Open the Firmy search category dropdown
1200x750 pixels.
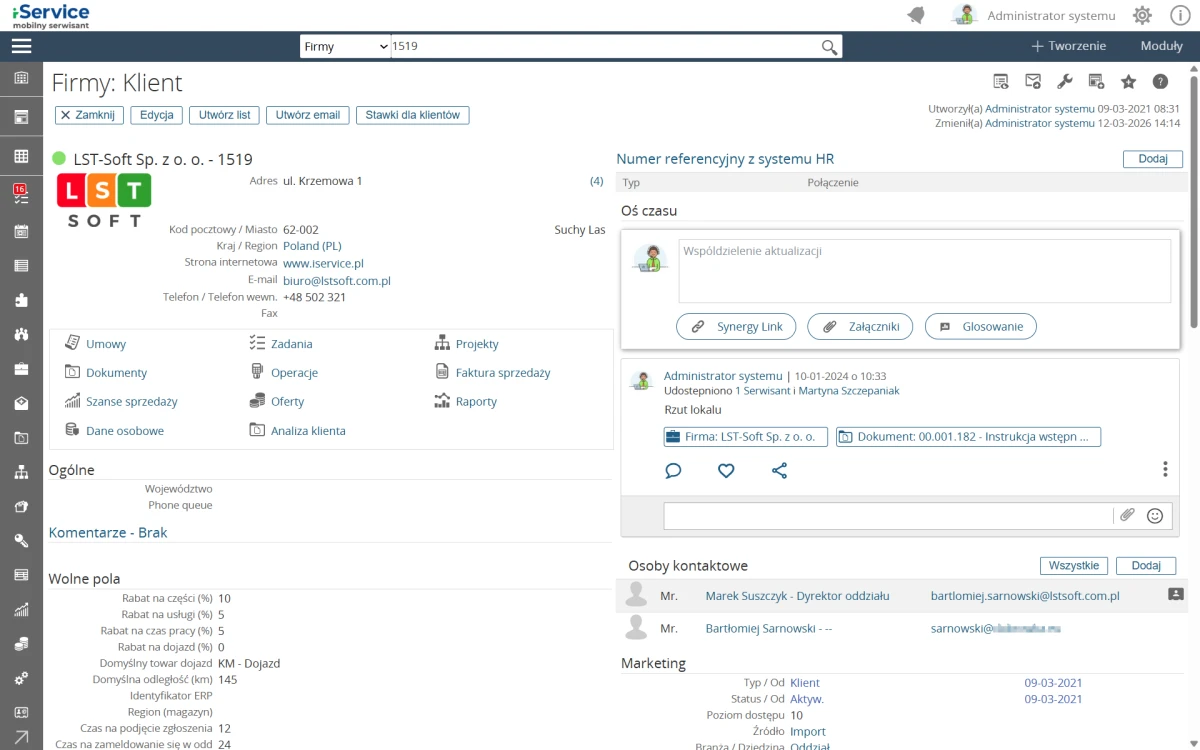(x=345, y=47)
